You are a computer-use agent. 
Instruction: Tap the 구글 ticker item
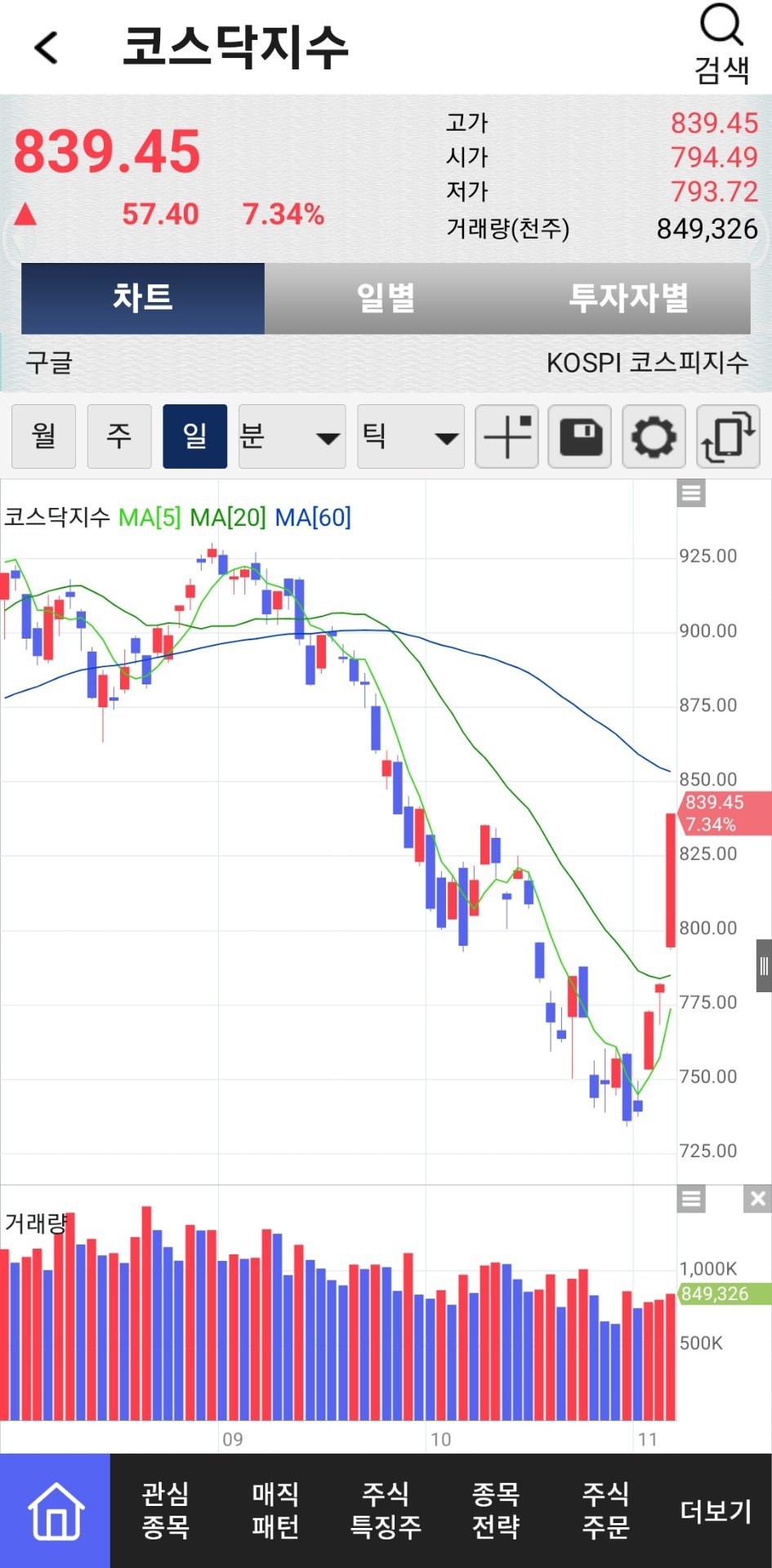click(49, 363)
